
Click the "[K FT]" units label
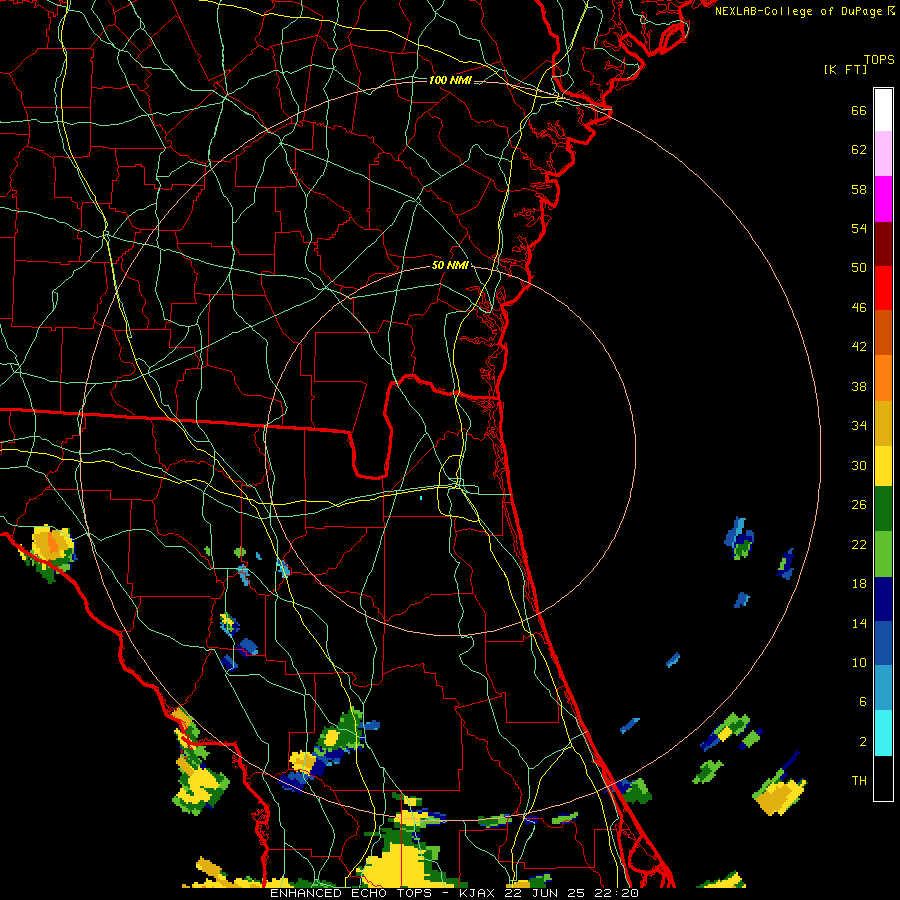[845, 69]
